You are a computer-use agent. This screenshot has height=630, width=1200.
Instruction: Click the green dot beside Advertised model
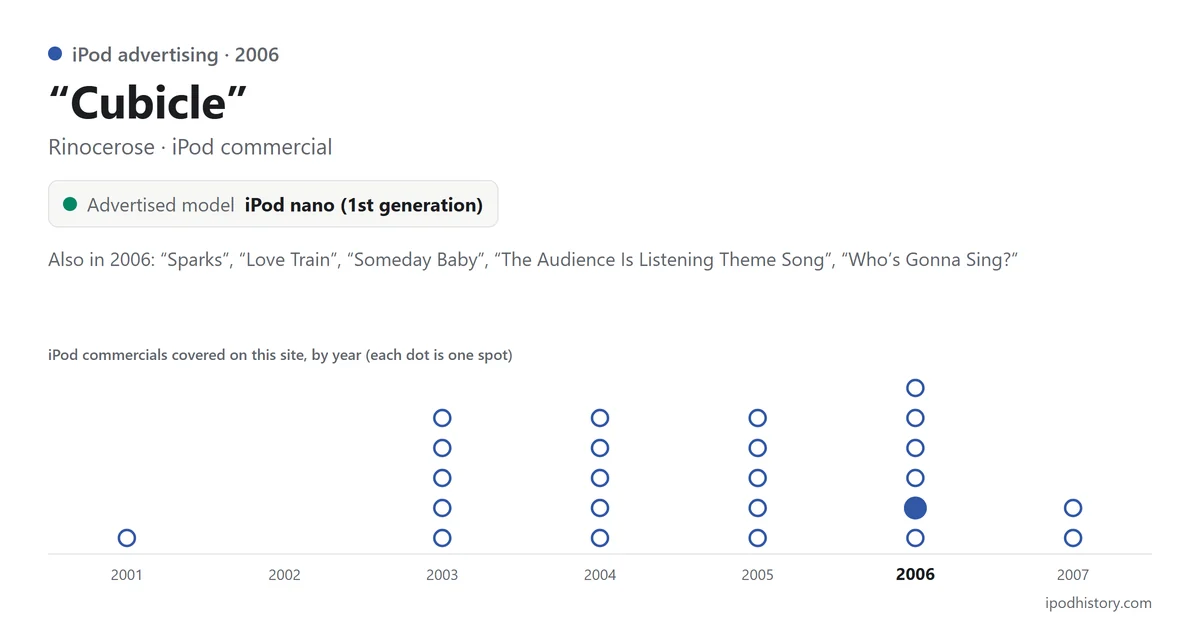(70, 205)
